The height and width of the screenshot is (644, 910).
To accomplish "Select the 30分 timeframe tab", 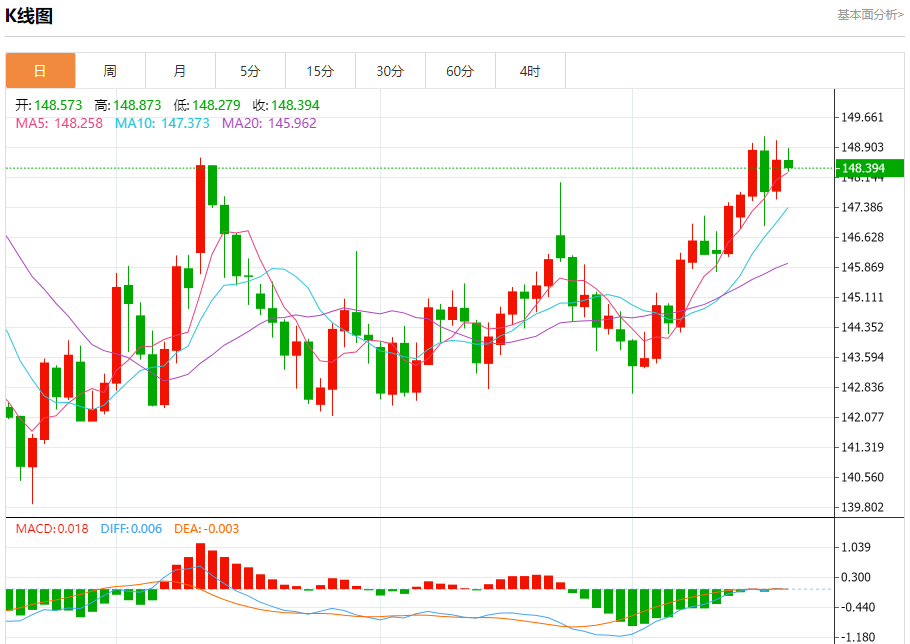I will point(390,71).
